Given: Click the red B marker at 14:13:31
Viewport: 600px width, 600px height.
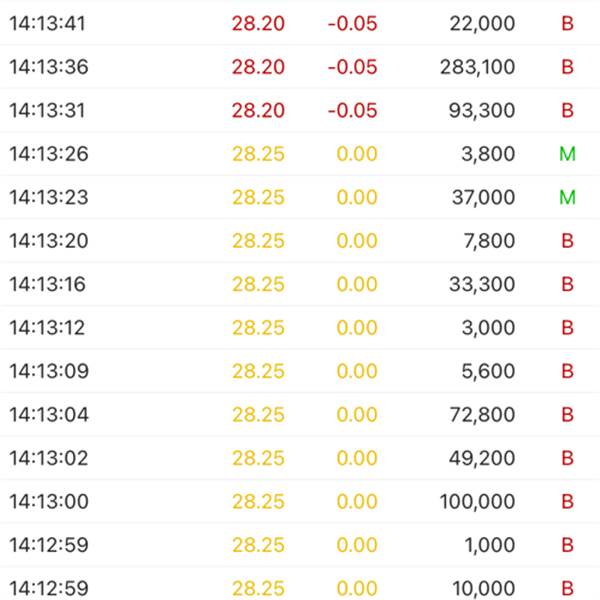Looking at the screenshot, I should 567,110.
